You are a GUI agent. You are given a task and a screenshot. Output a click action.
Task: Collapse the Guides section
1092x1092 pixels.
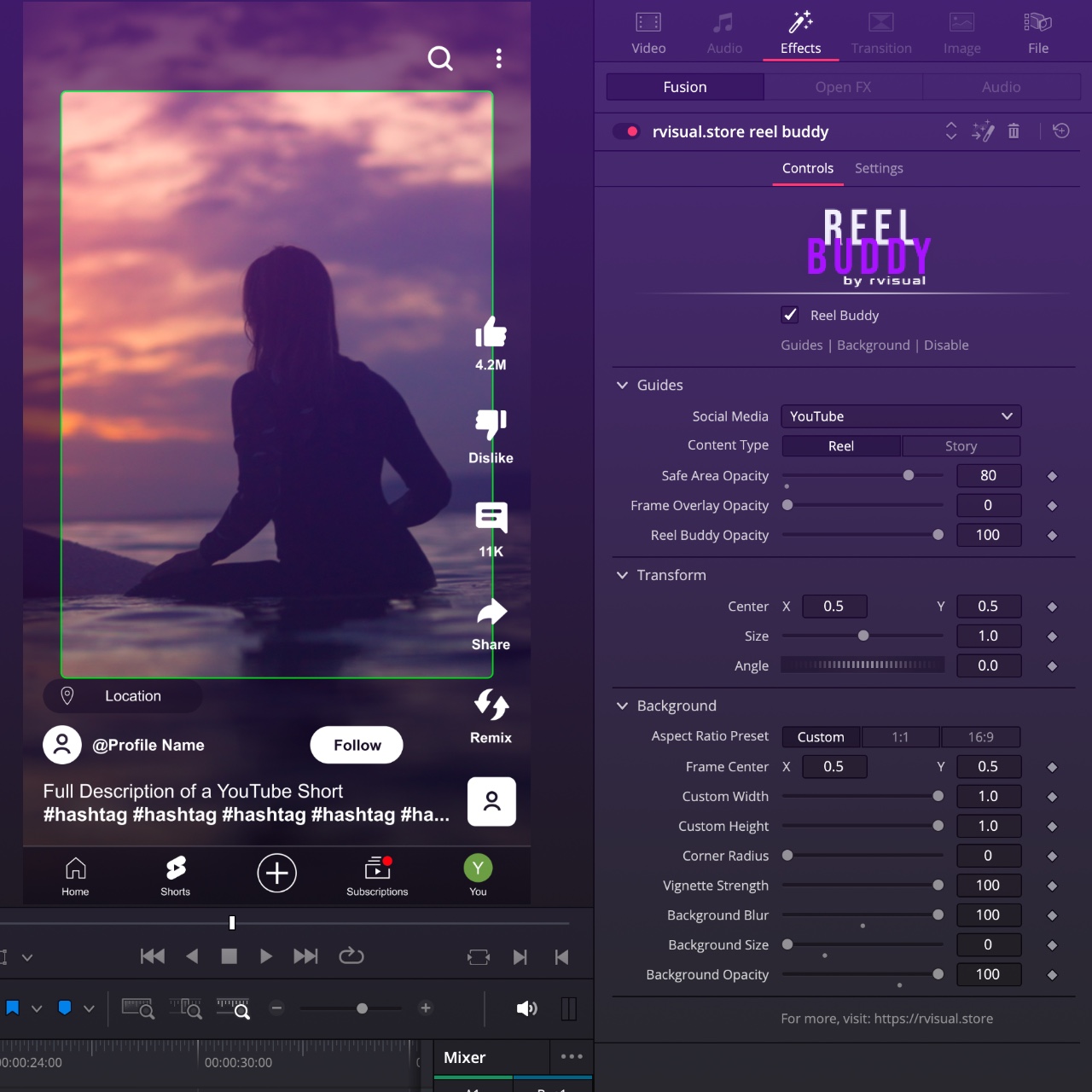622,386
